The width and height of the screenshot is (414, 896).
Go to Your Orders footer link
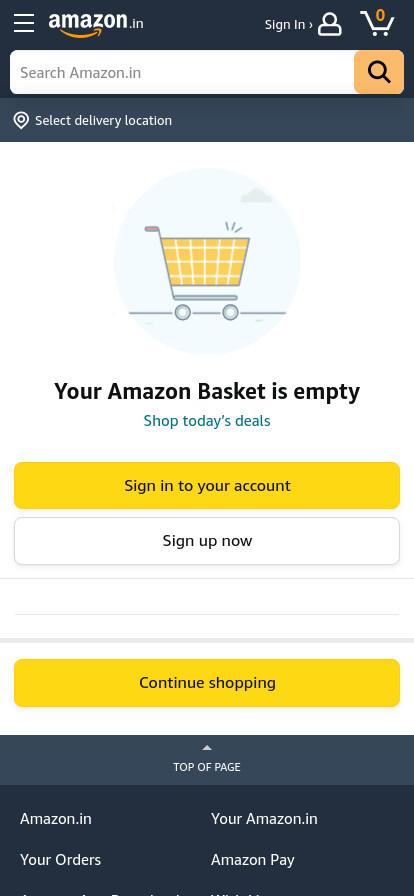(x=61, y=859)
